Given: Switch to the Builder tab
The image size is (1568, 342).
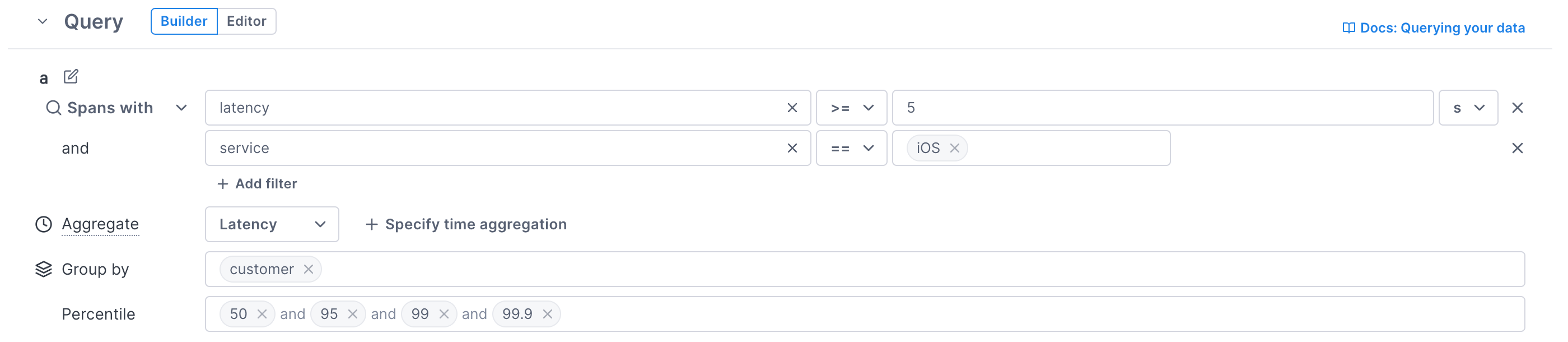Looking at the screenshot, I should click(x=184, y=21).
